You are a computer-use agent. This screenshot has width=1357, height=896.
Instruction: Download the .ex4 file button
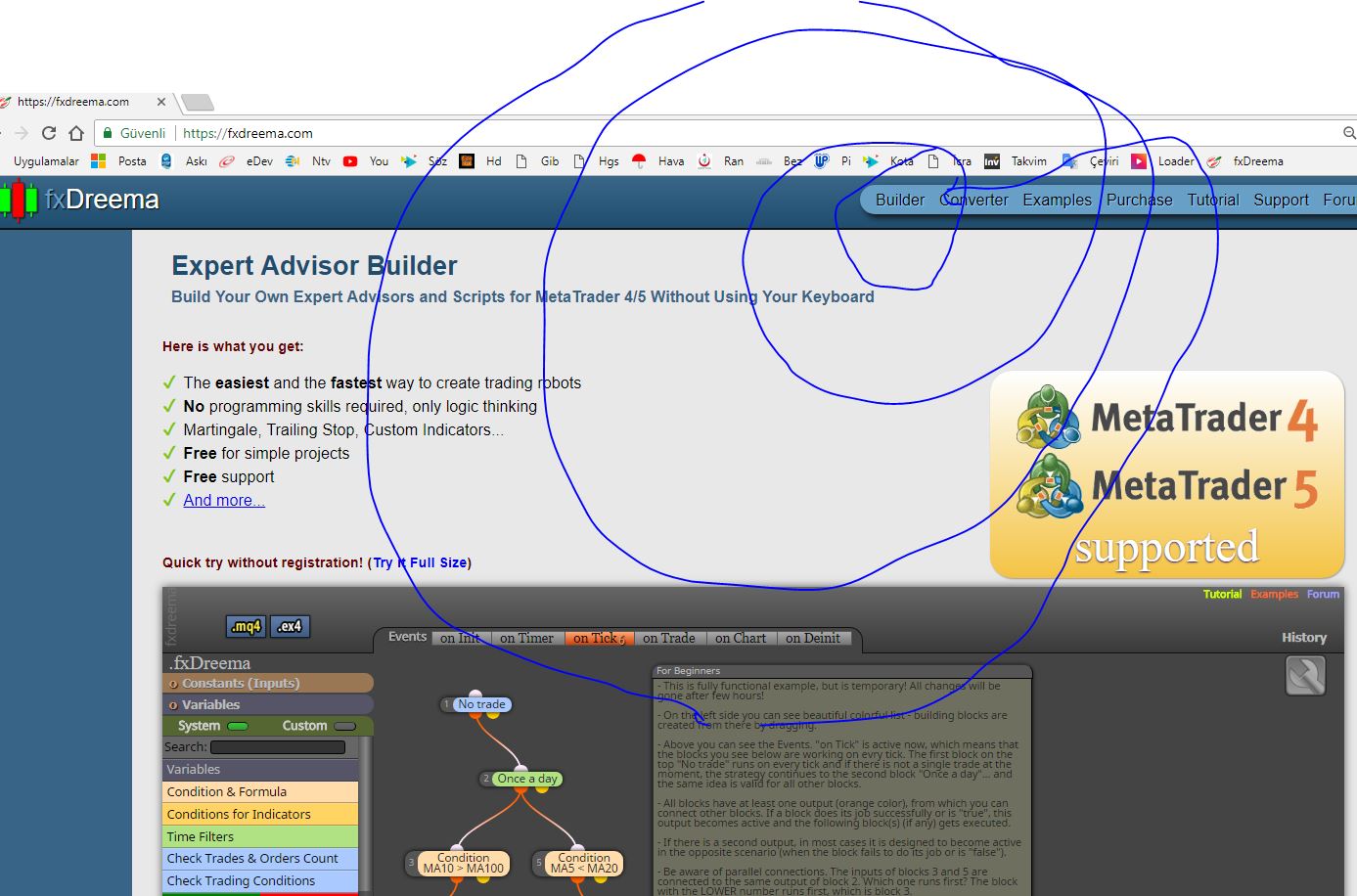[290, 626]
